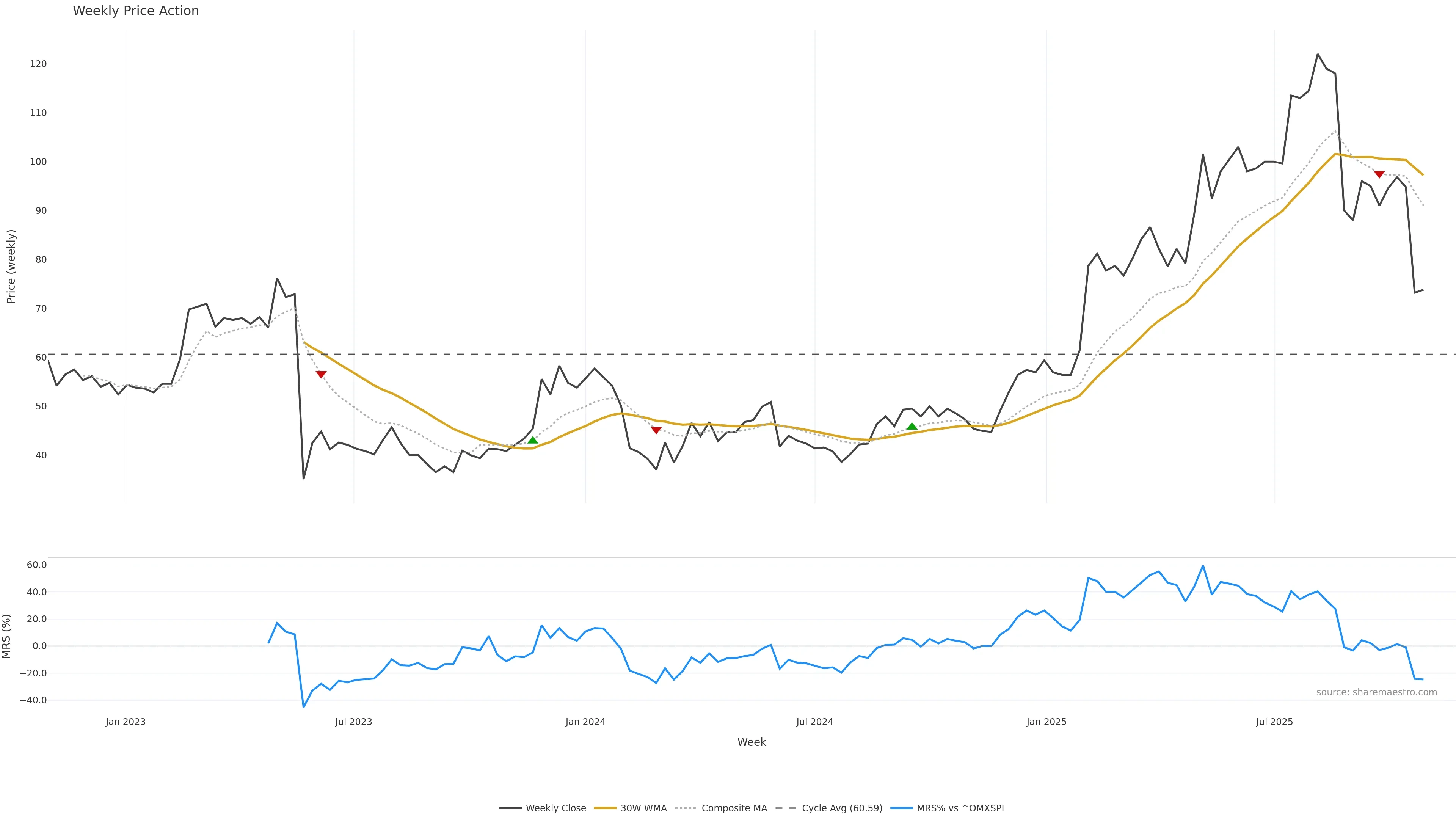Viewport: 1456px width, 819px height.
Task: Click the MRS (%) y-axis title
Action: point(7,636)
